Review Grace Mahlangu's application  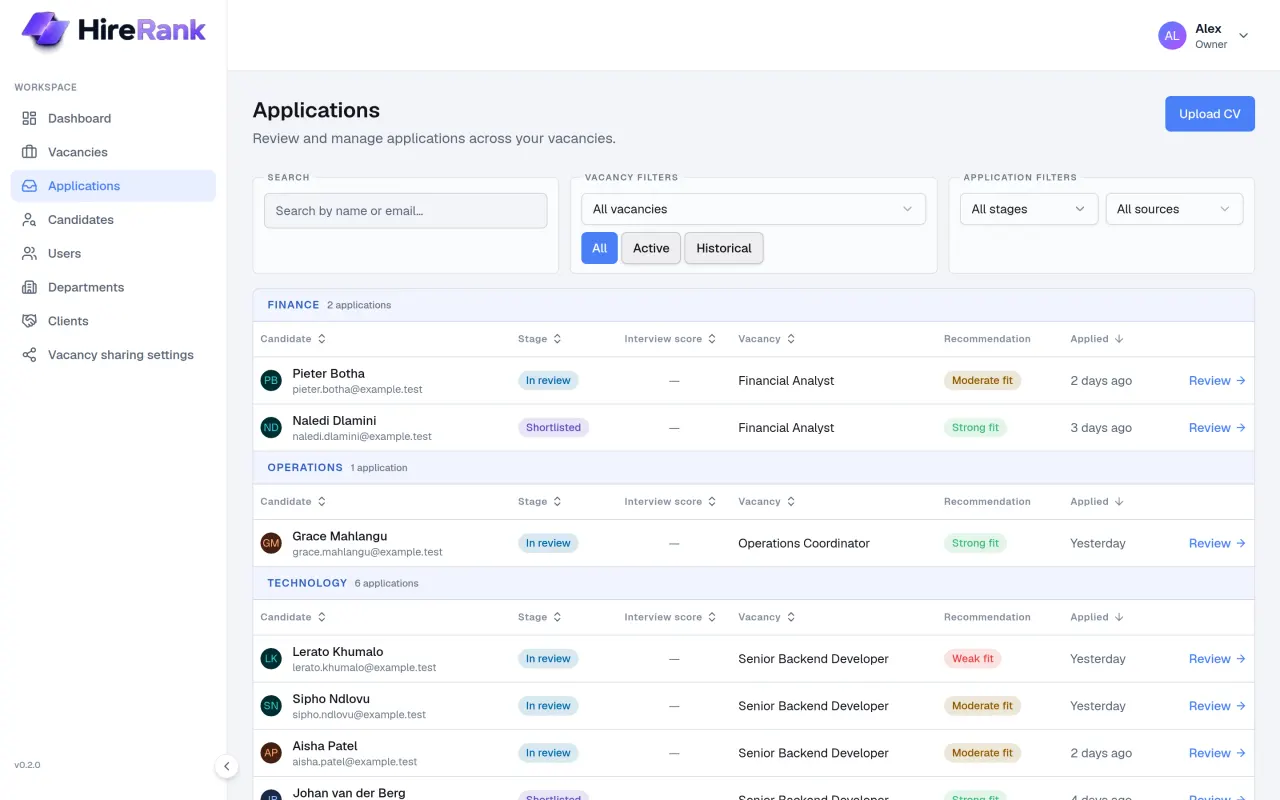coord(1217,544)
